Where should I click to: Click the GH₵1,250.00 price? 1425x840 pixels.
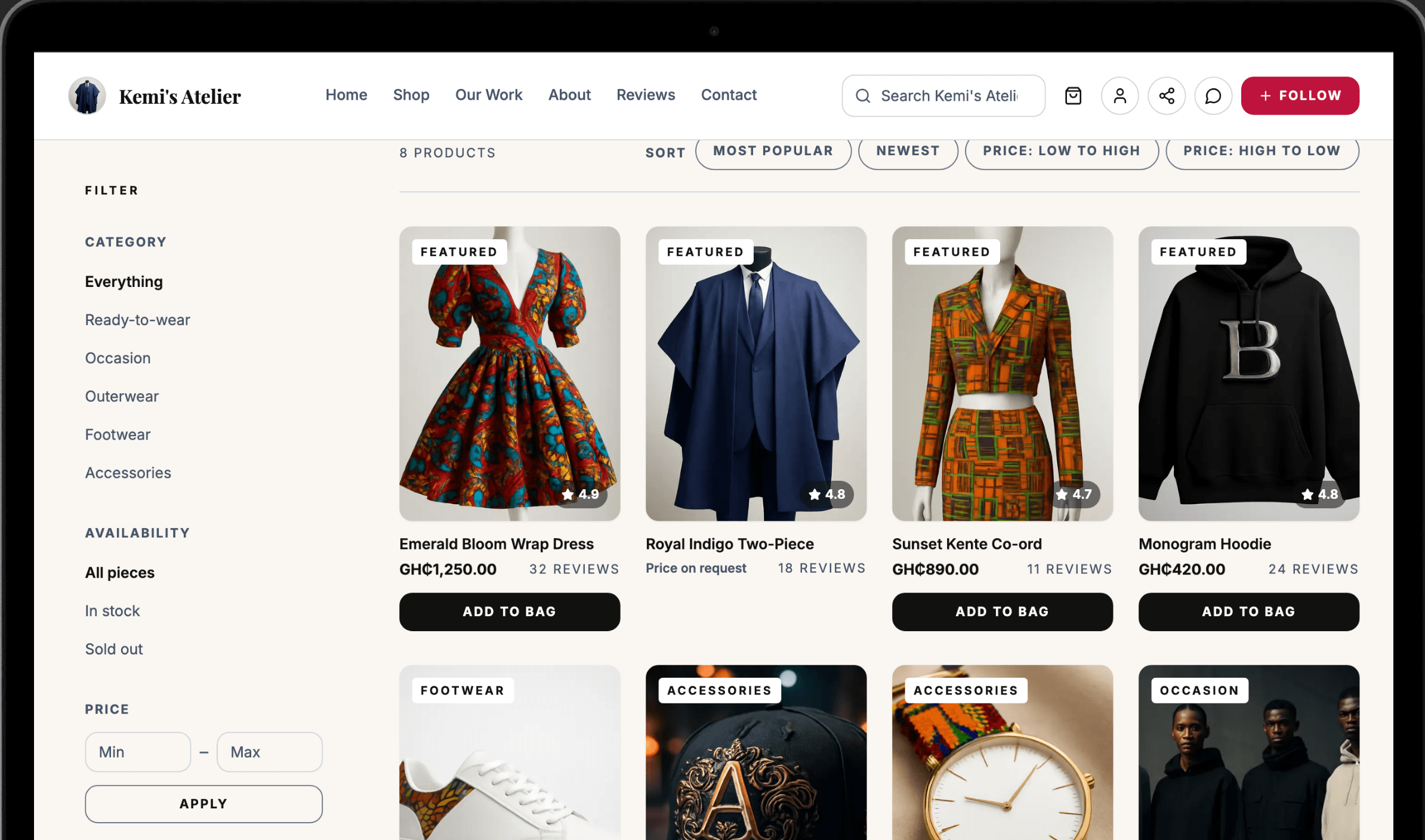coord(448,569)
